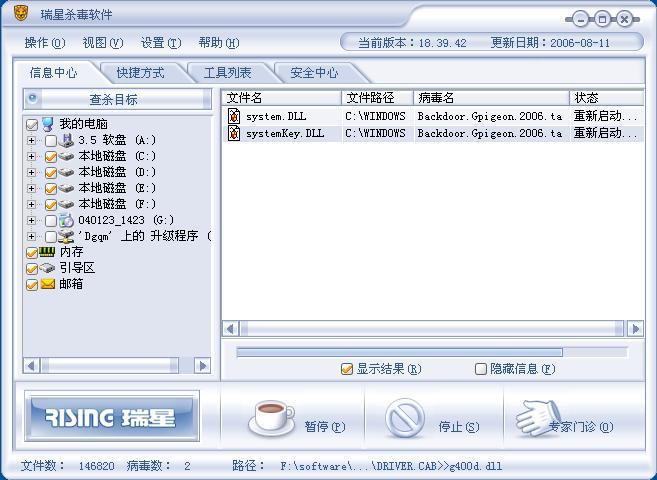
Task: Expand the 'Dgqm' network drive node
Action: click(31, 236)
